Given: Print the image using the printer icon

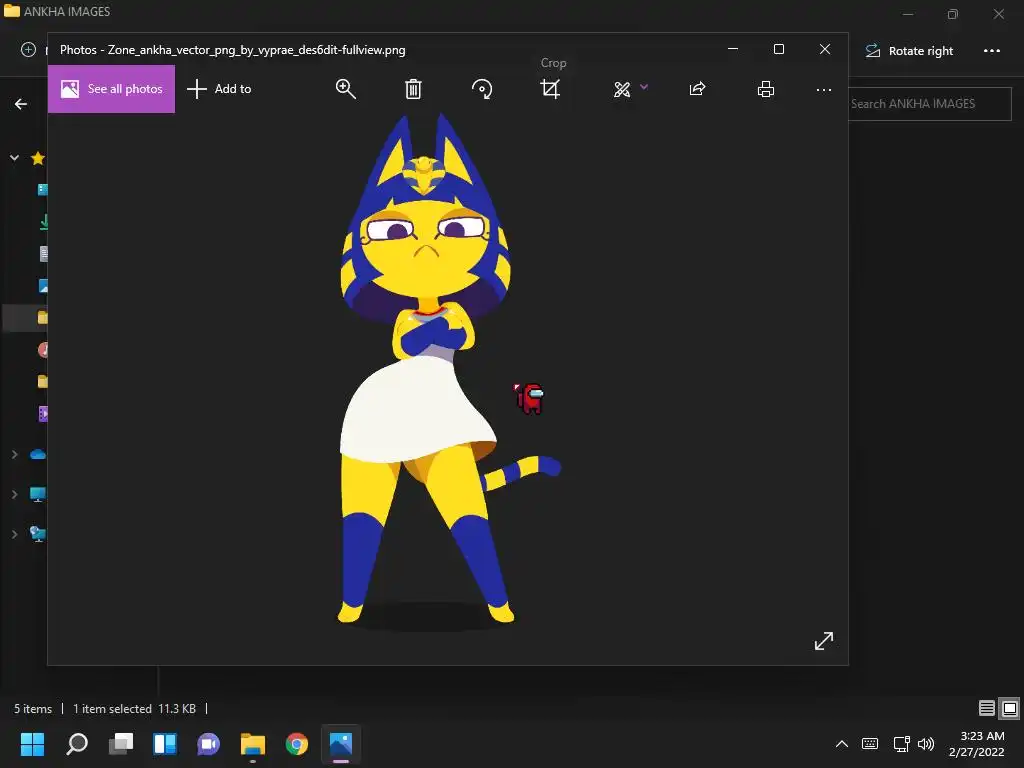Looking at the screenshot, I should (766, 89).
